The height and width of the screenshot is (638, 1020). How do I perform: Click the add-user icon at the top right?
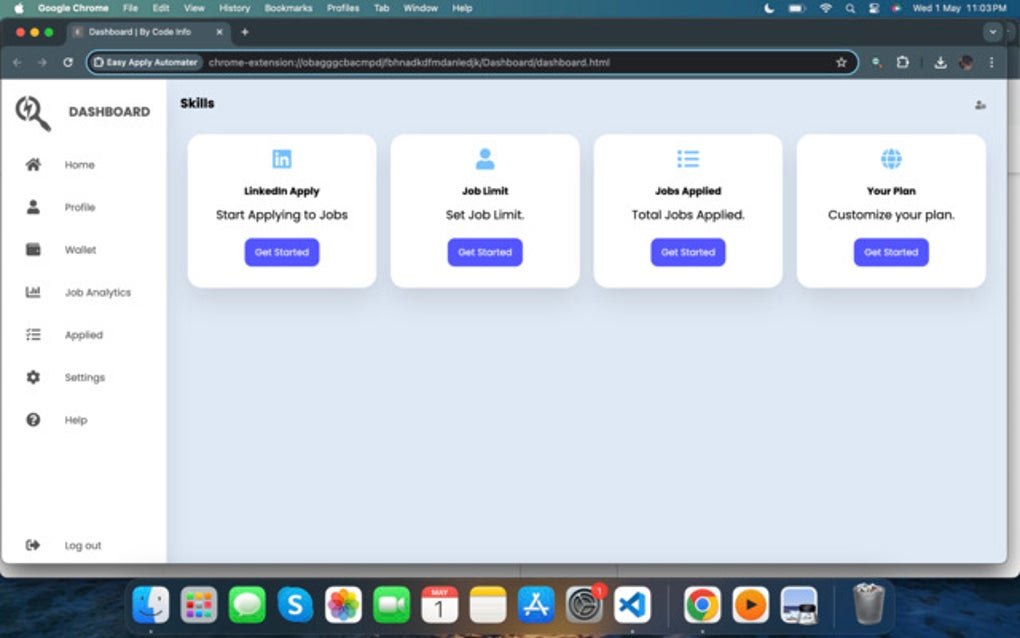pyautogui.click(x=981, y=103)
